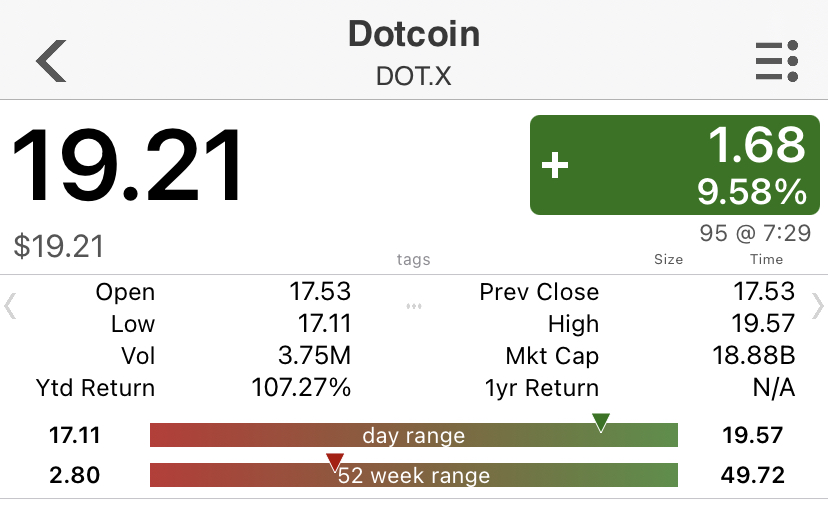Tap the three-dot page indicator
Image resolution: width=828 pixels, height=506 pixels.
click(414, 306)
